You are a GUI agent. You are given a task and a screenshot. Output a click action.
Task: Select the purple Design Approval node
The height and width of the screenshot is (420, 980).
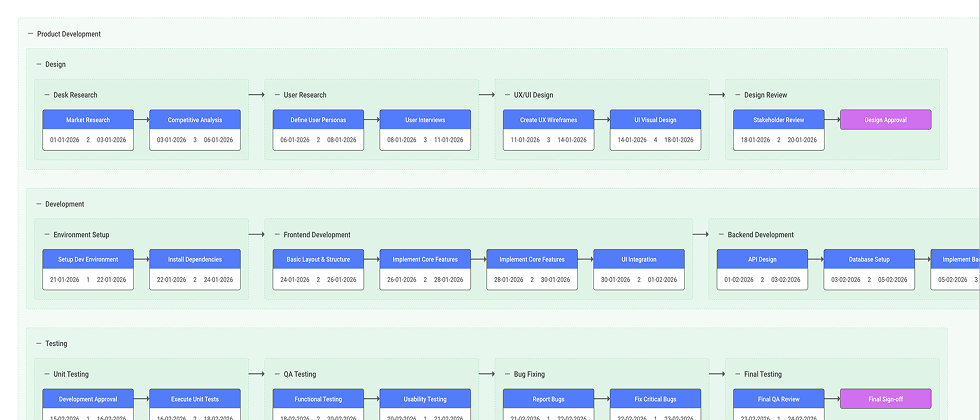tap(885, 120)
